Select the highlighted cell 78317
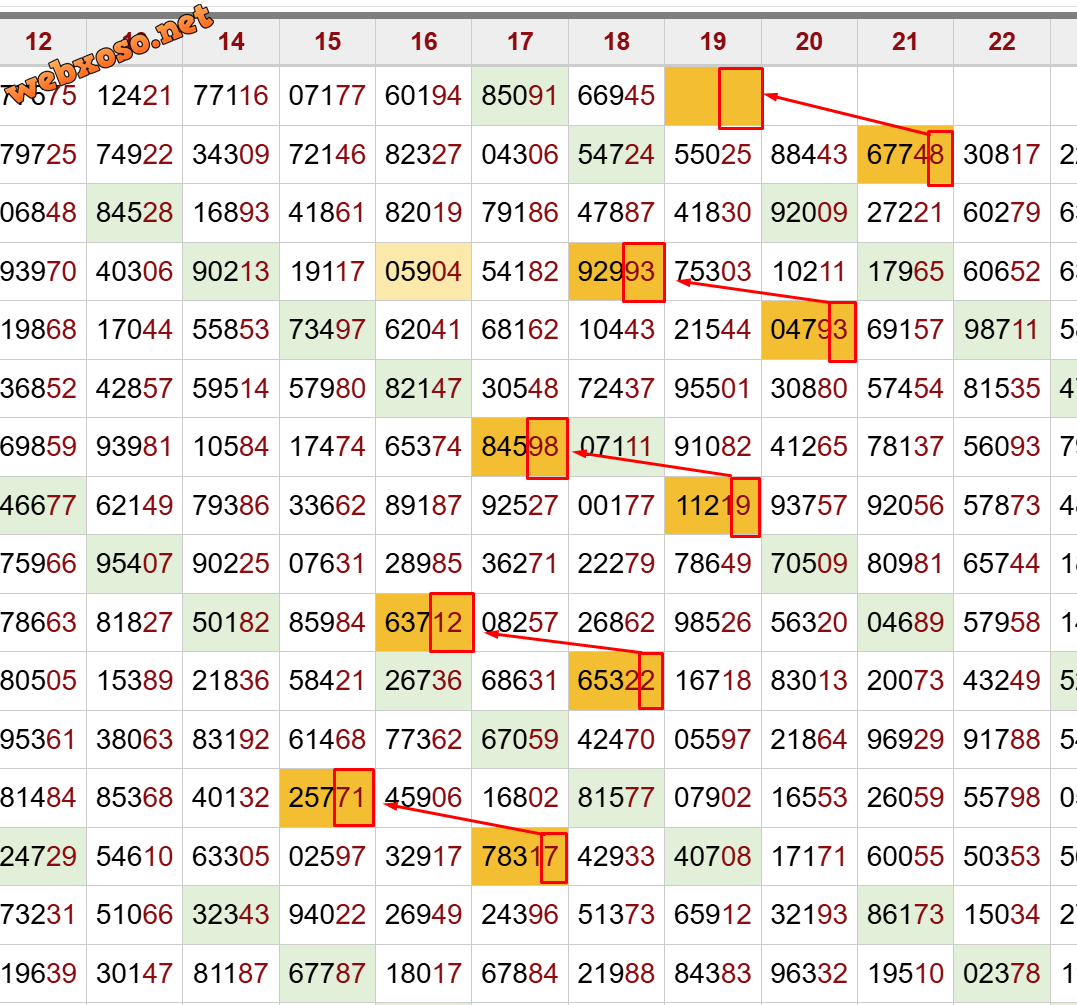Image resolution: width=1077 pixels, height=1005 pixels. pos(520,856)
